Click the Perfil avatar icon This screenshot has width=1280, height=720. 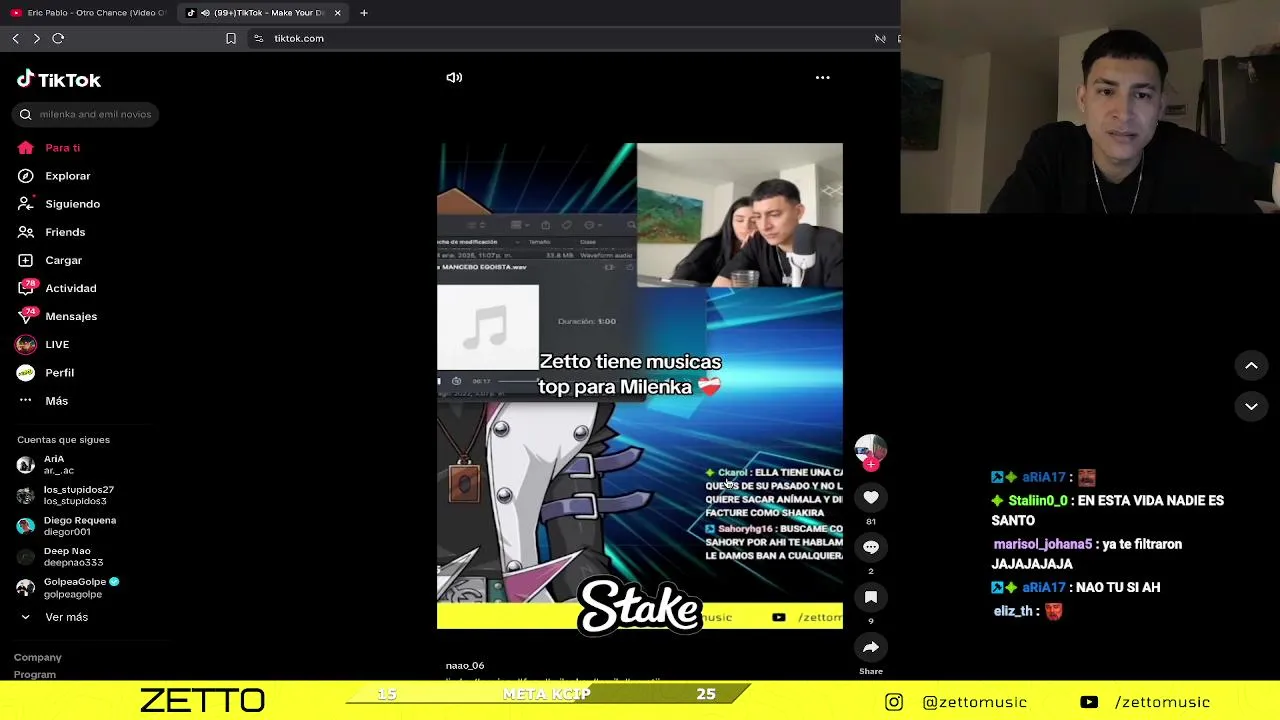(26, 372)
